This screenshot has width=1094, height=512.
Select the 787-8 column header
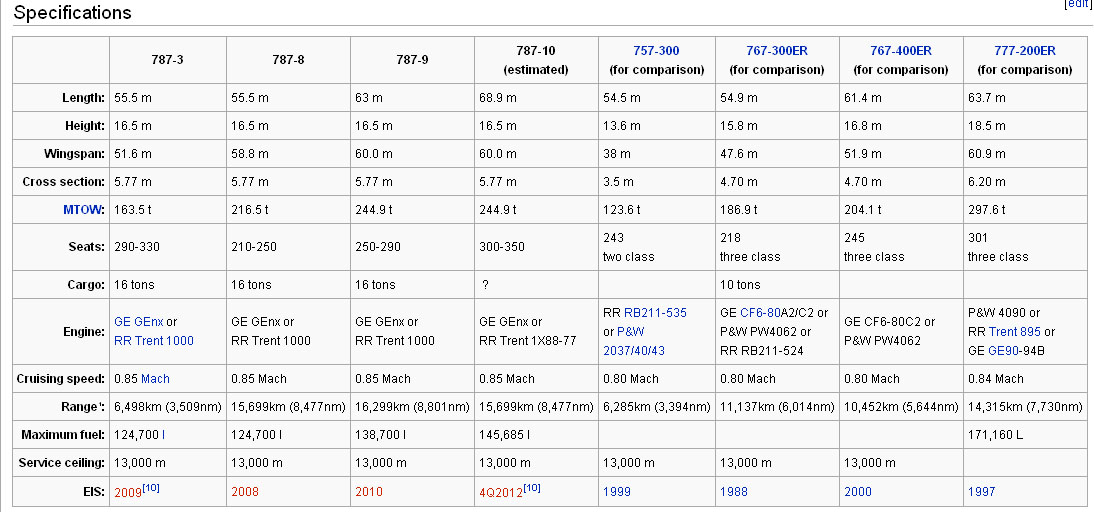(288, 60)
